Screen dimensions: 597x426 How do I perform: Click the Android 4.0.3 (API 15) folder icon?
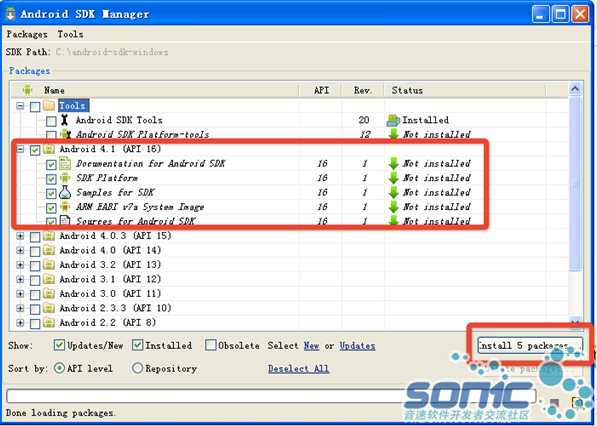pyautogui.click(x=49, y=236)
